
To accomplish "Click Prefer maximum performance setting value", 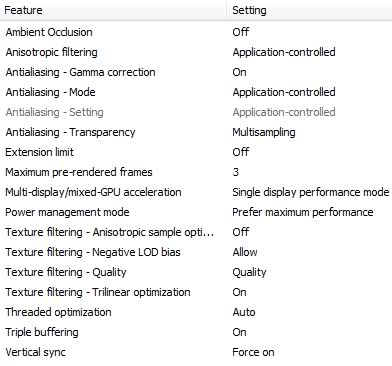I will click(303, 212).
